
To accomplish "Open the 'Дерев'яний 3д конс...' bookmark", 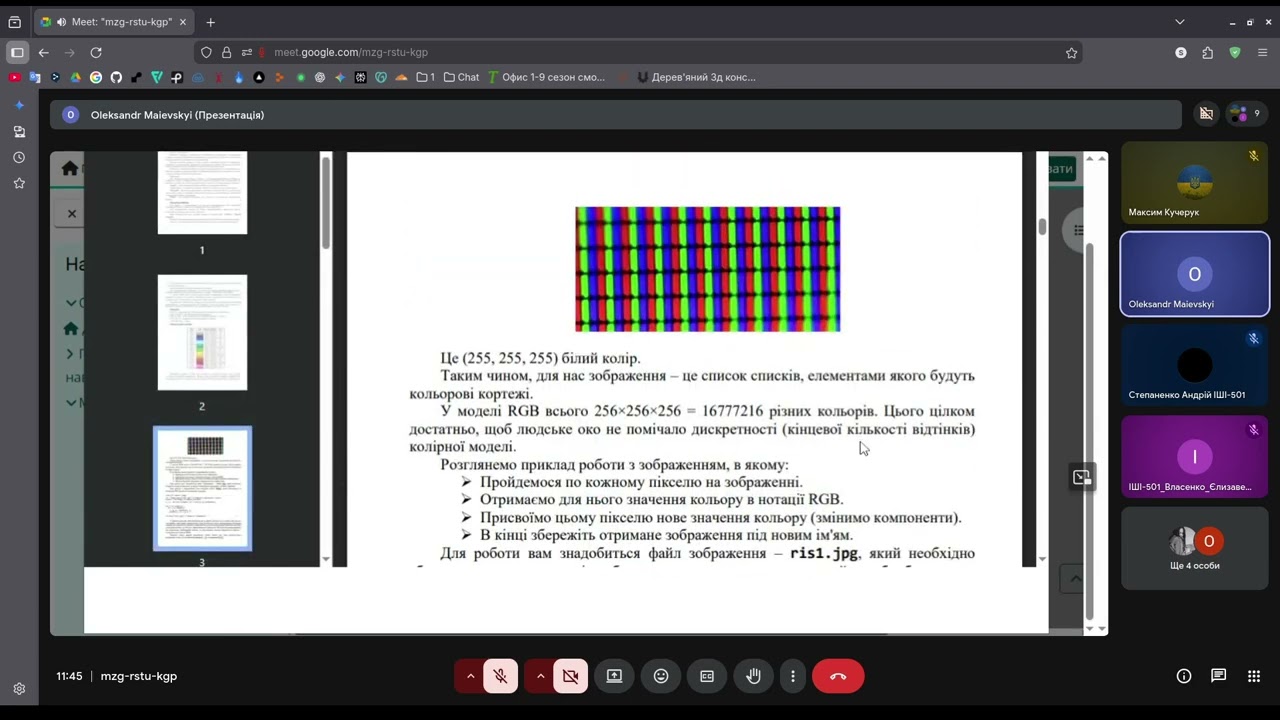I will coord(696,77).
